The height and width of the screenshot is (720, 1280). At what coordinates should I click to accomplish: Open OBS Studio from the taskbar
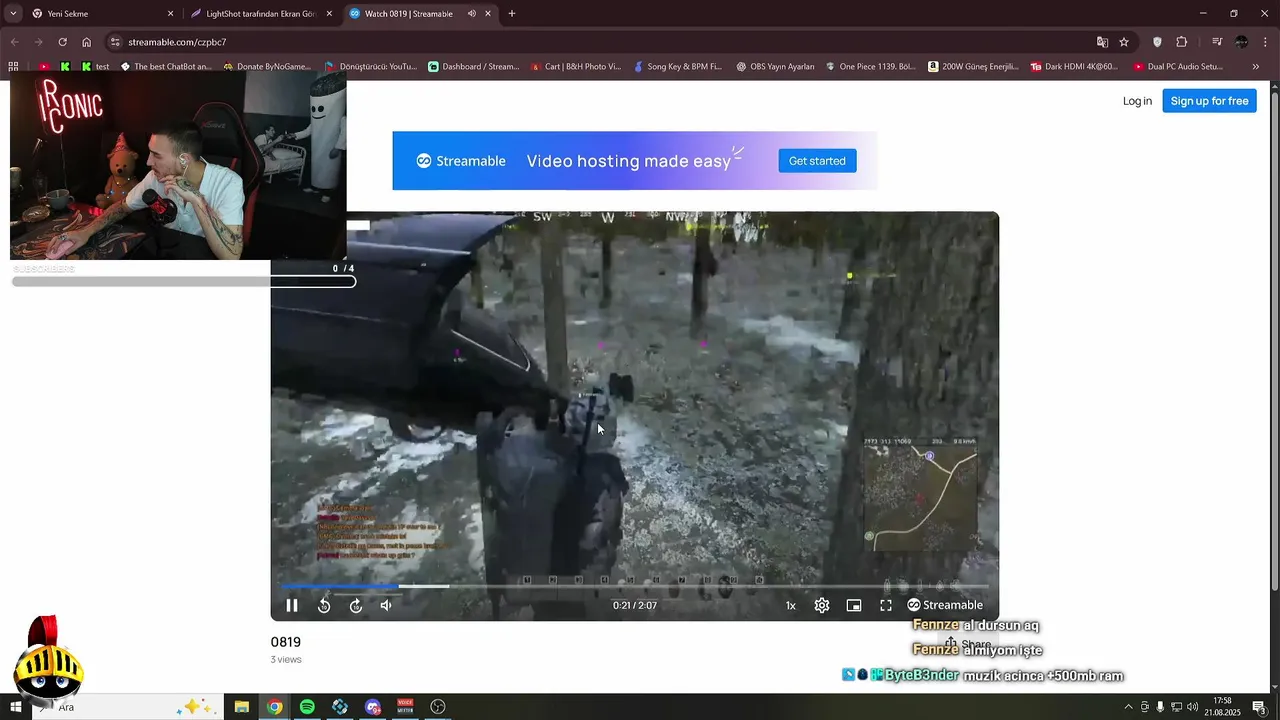438,707
